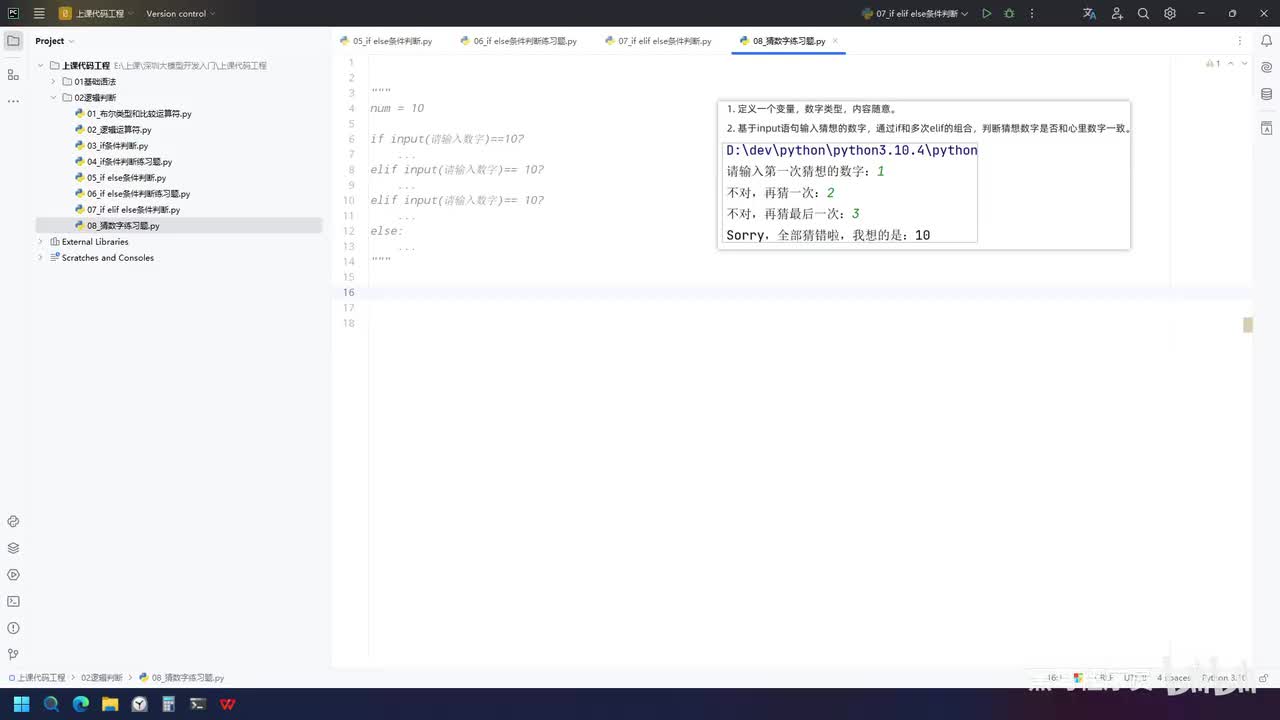Select 03_if条件判断.py file
Screen dimensions: 1280x720
[110, 146]
